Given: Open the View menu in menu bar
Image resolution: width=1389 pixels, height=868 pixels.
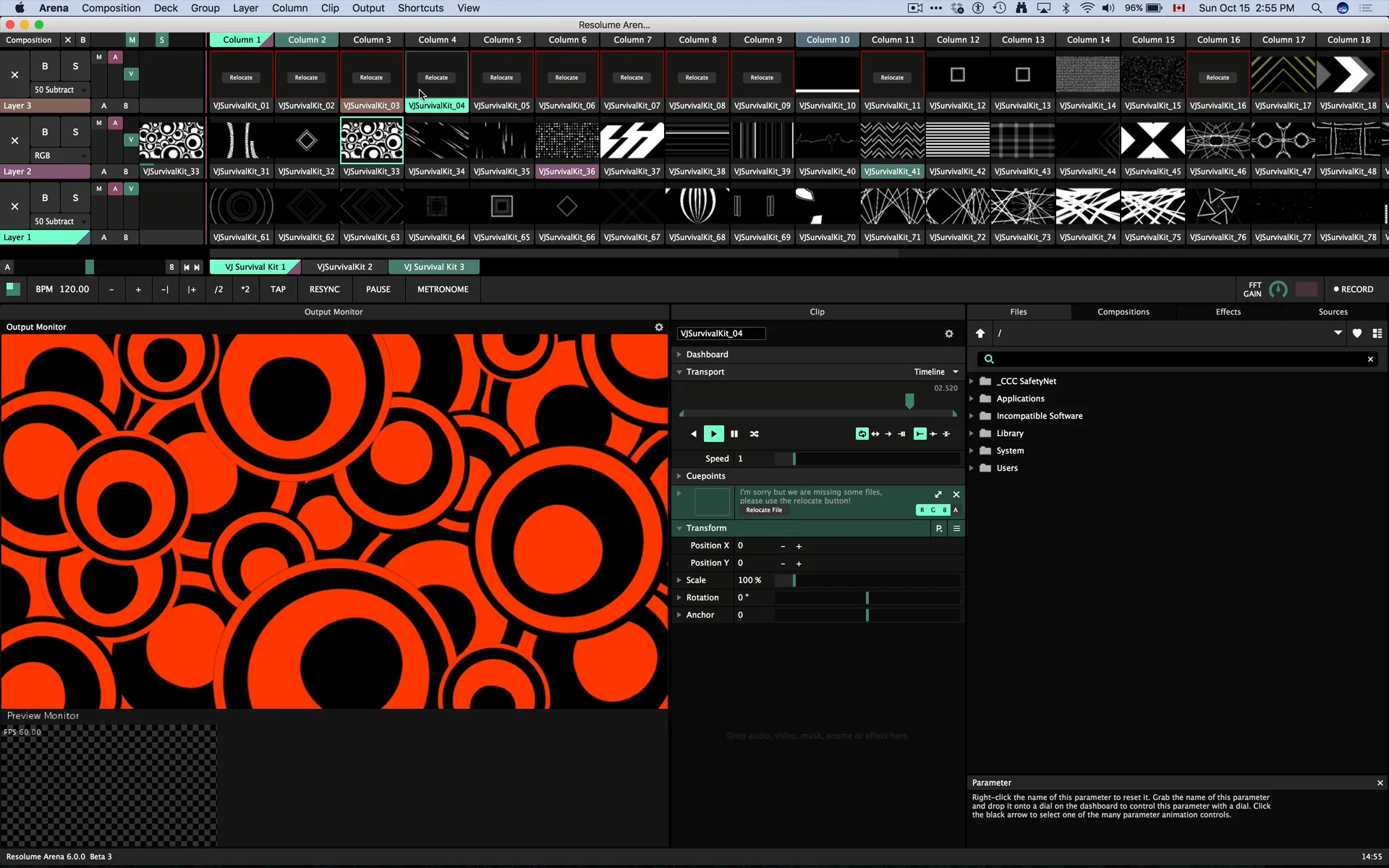Looking at the screenshot, I should (468, 8).
